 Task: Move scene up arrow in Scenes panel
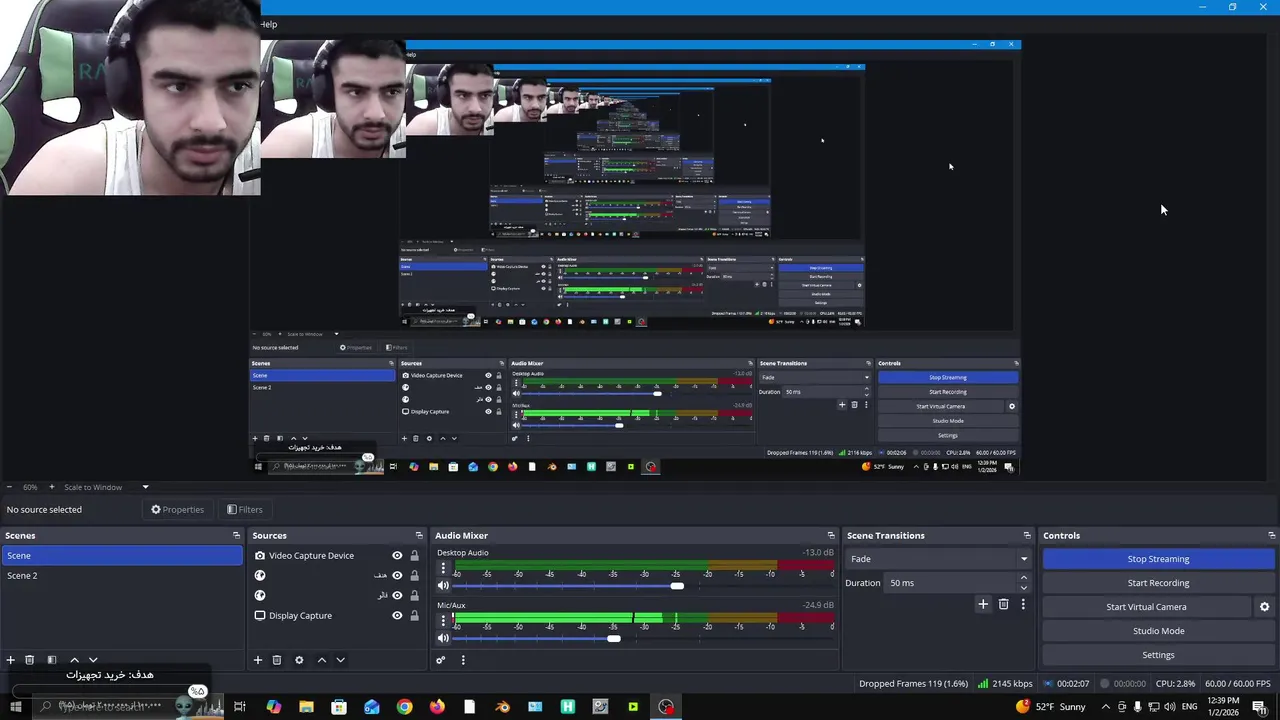pyautogui.click(x=74, y=660)
